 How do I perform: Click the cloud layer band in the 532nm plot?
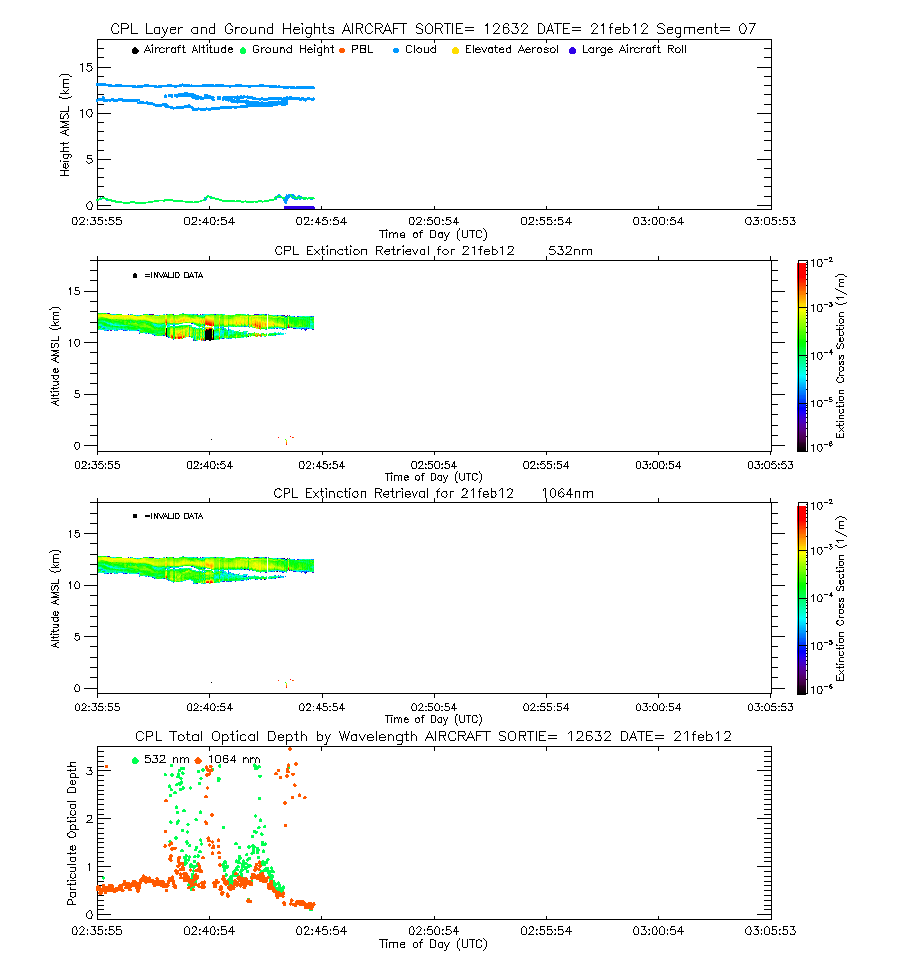pos(206,324)
